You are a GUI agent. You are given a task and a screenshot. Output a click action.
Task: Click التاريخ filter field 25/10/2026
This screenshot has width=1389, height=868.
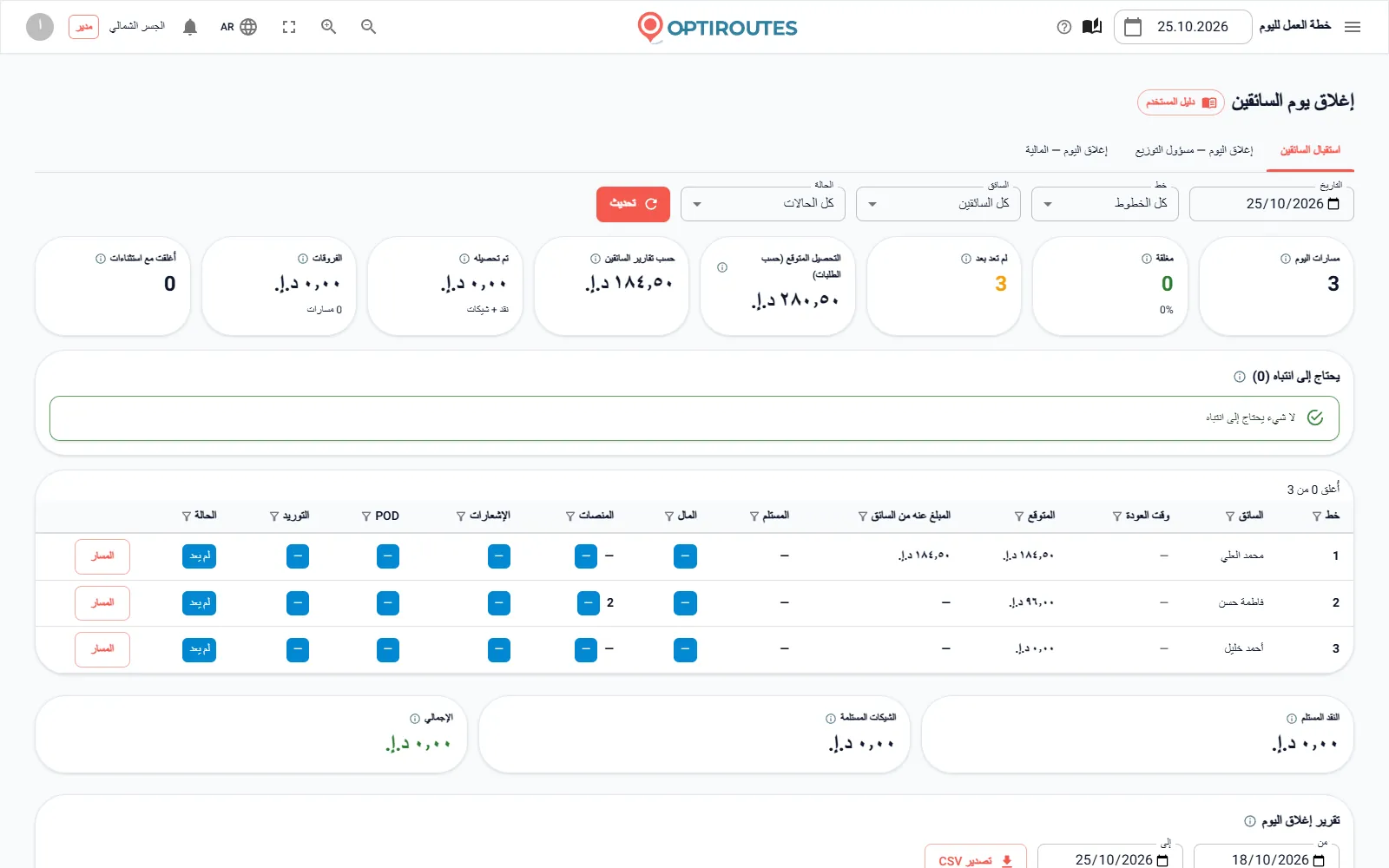click(x=1272, y=204)
